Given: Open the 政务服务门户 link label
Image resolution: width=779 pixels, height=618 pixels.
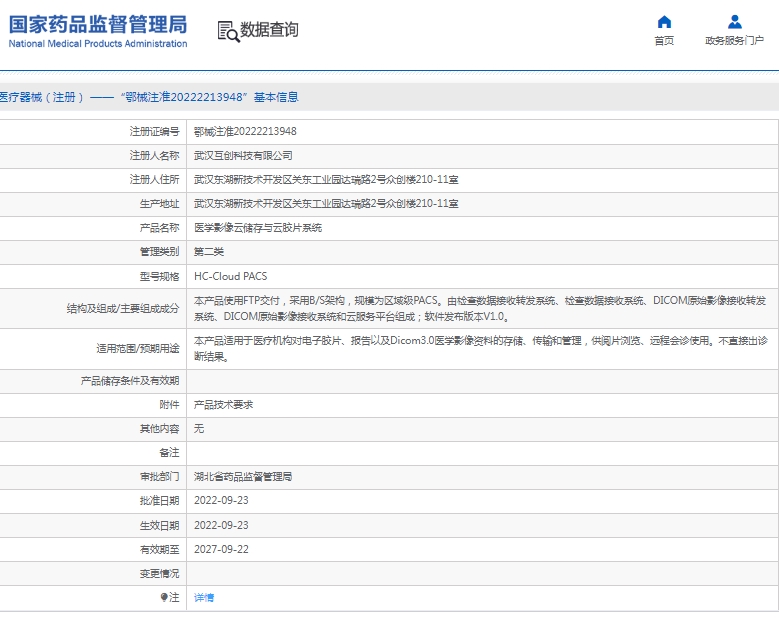Looking at the screenshot, I should [x=734, y=41].
